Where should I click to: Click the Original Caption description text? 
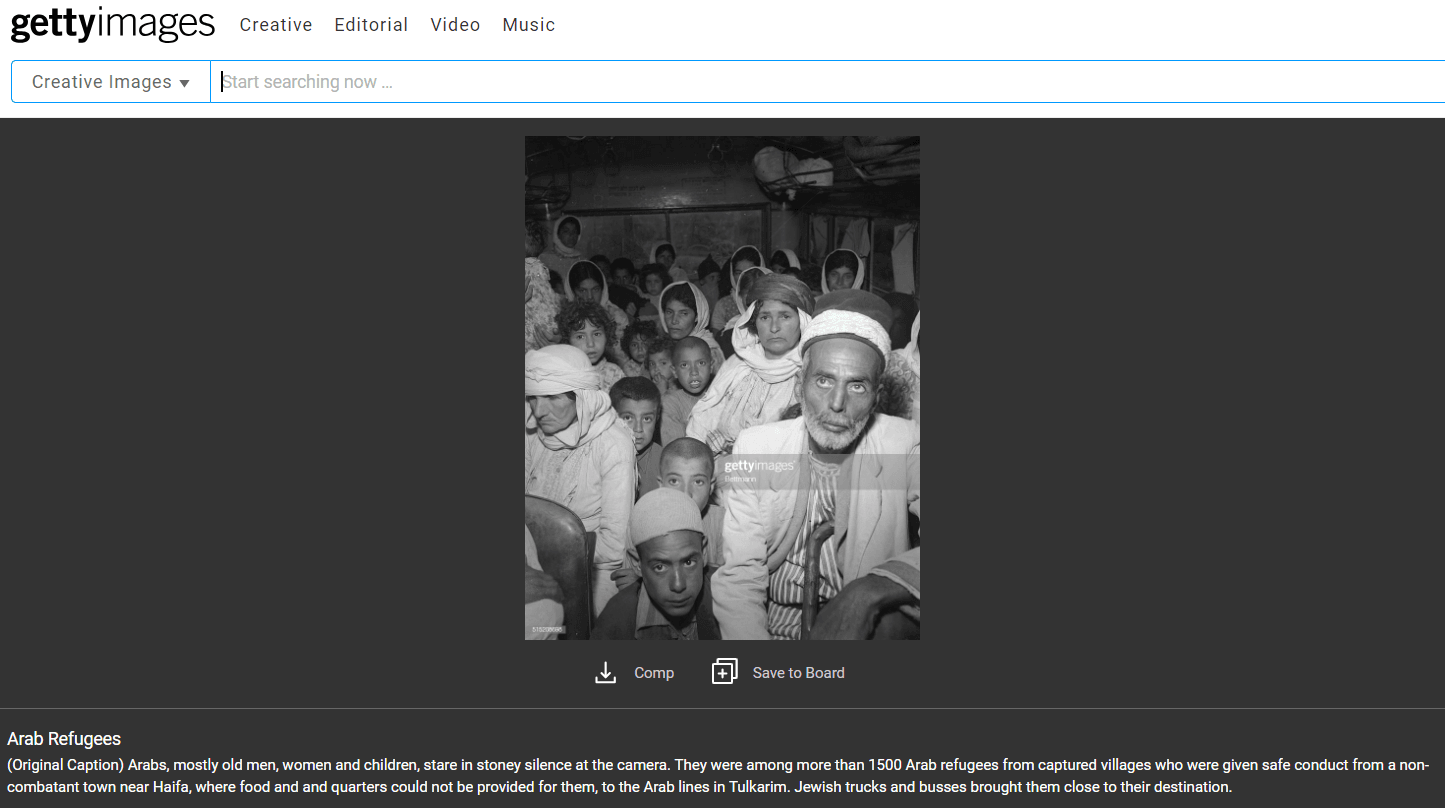coord(718,776)
